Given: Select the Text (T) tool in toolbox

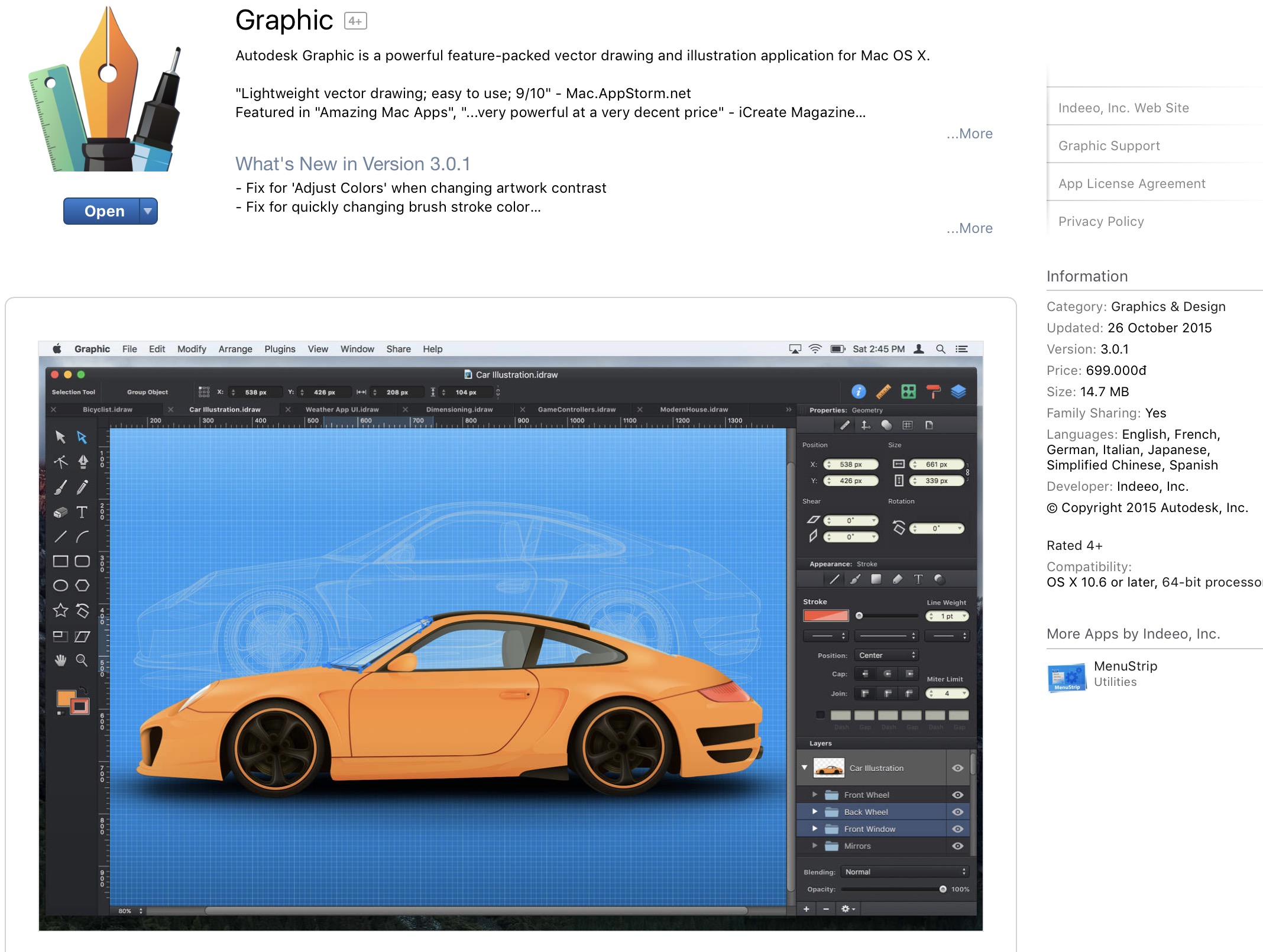Looking at the screenshot, I should pos(82,512).
